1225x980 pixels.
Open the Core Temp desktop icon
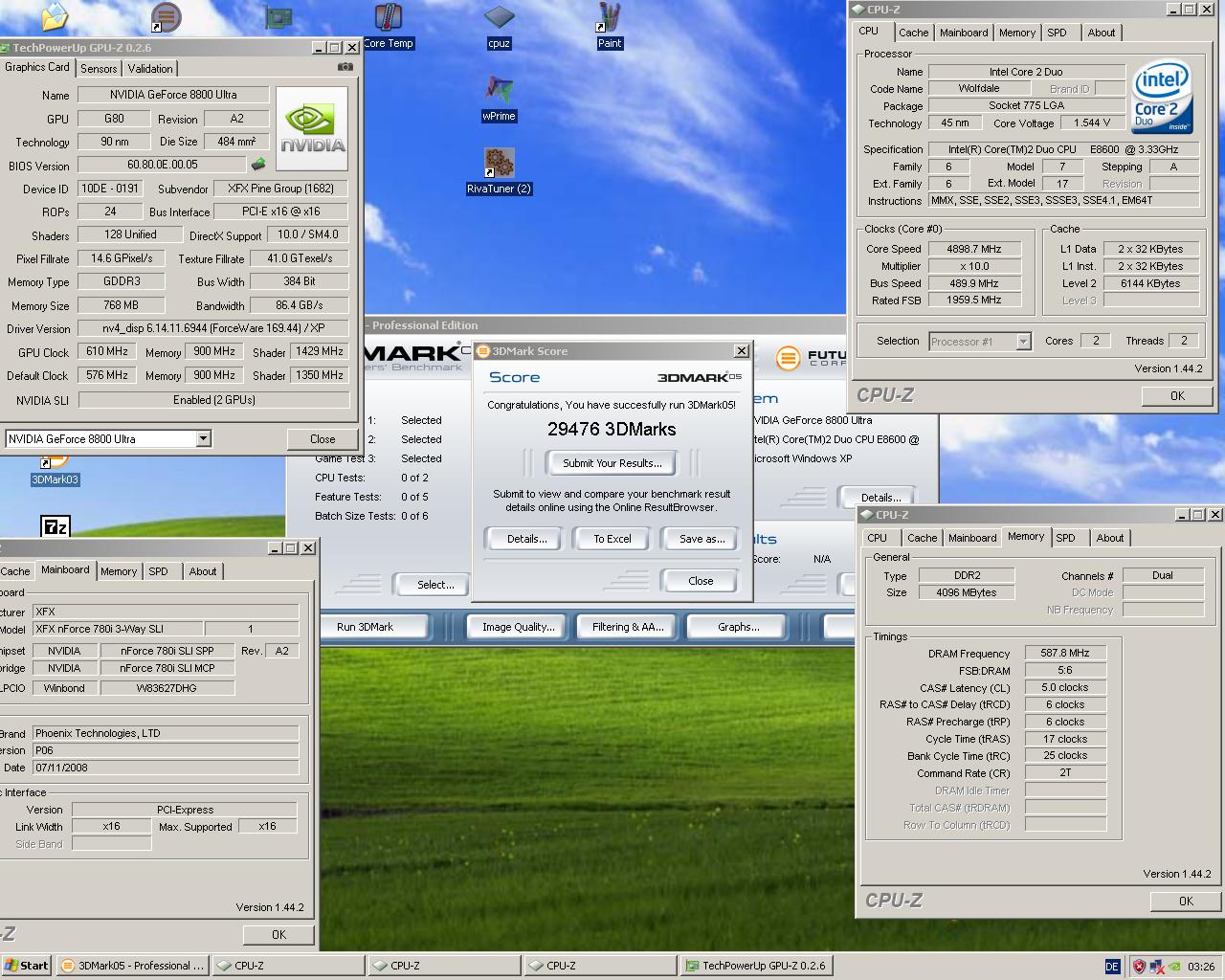pos(388,26)
